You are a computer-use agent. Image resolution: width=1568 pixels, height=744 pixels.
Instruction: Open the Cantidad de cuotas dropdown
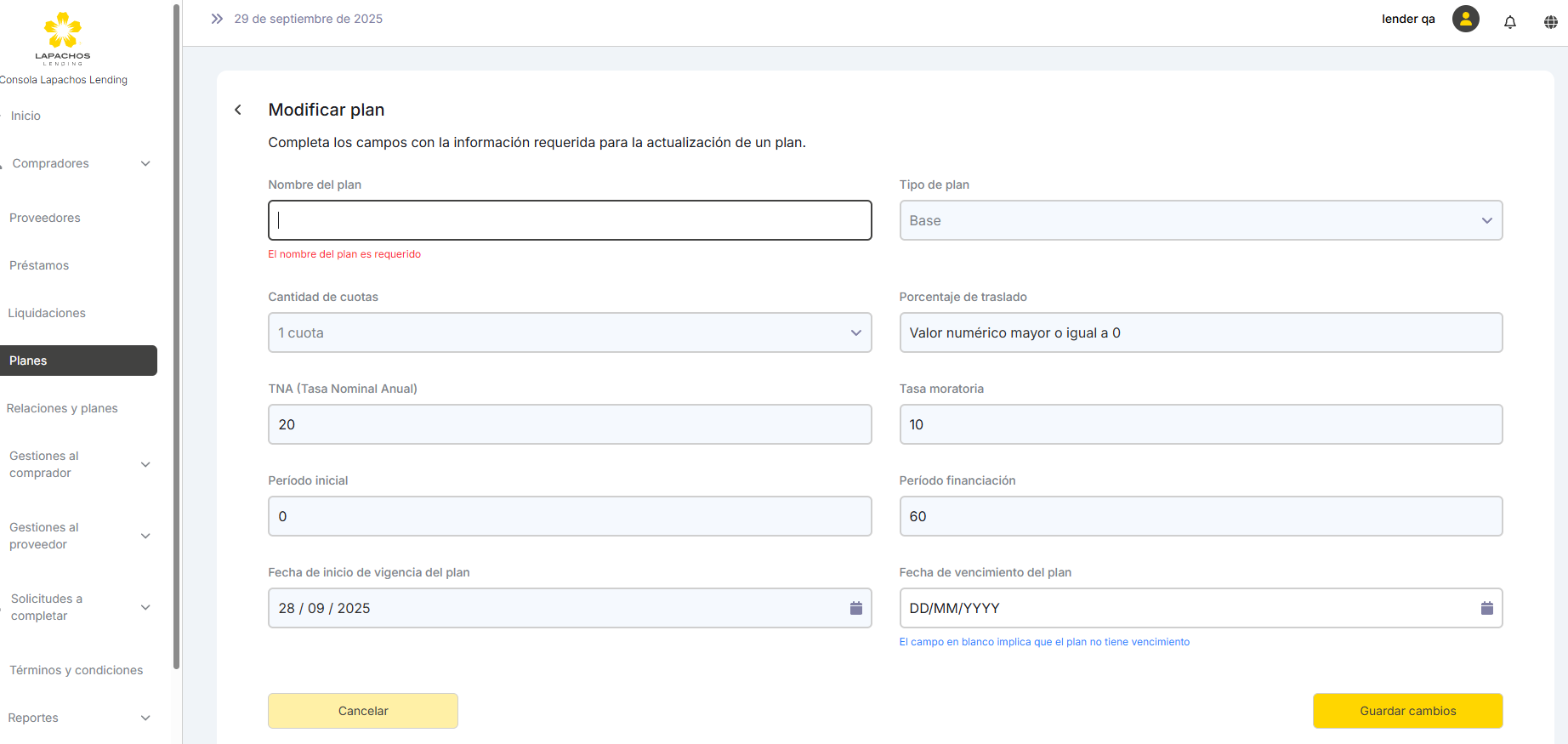pos(569,332)
